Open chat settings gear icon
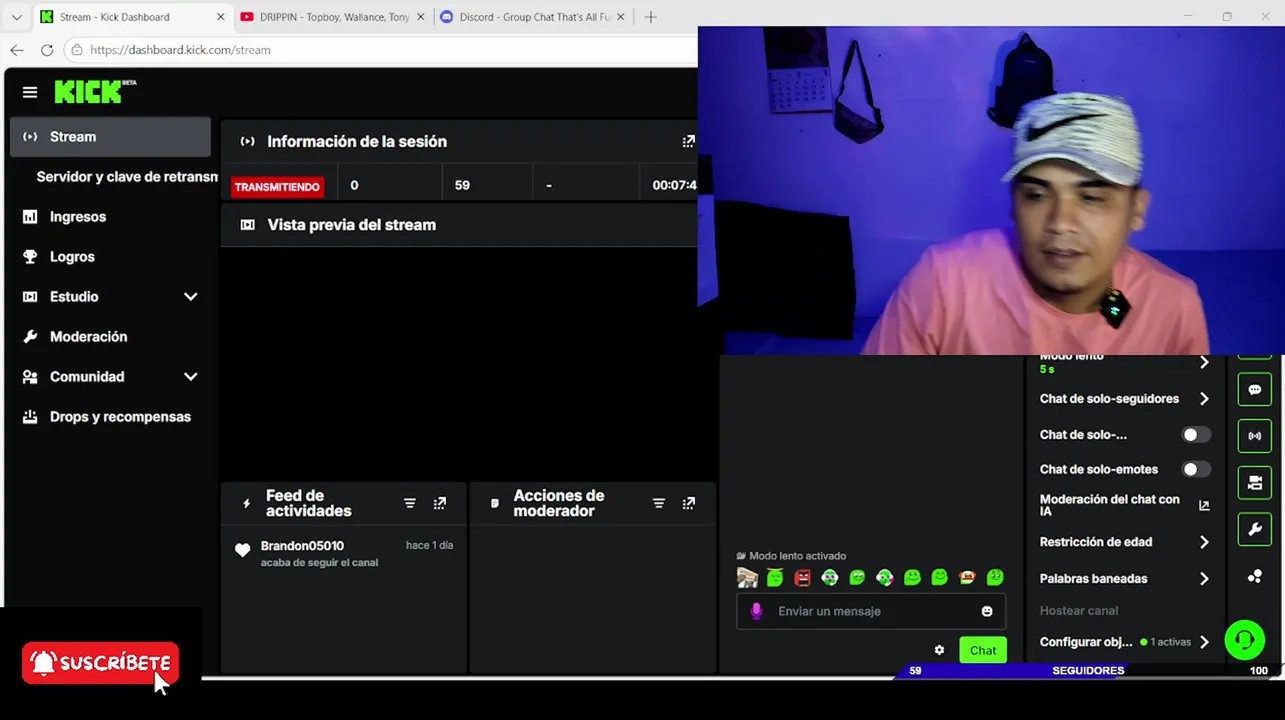 pyautogui.click(x=939, y=650)
